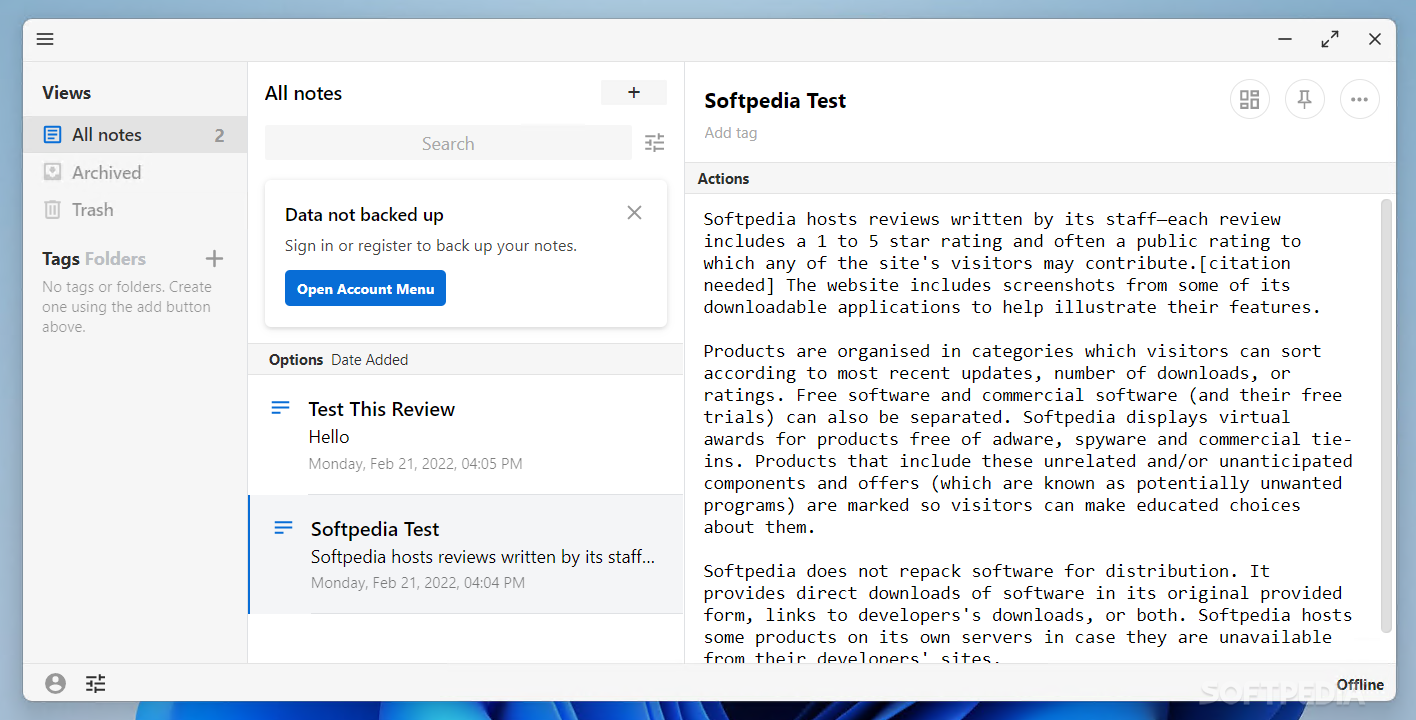Maximize the notes window
This screenshot has width=1416, height=720.
[1329, 39]
